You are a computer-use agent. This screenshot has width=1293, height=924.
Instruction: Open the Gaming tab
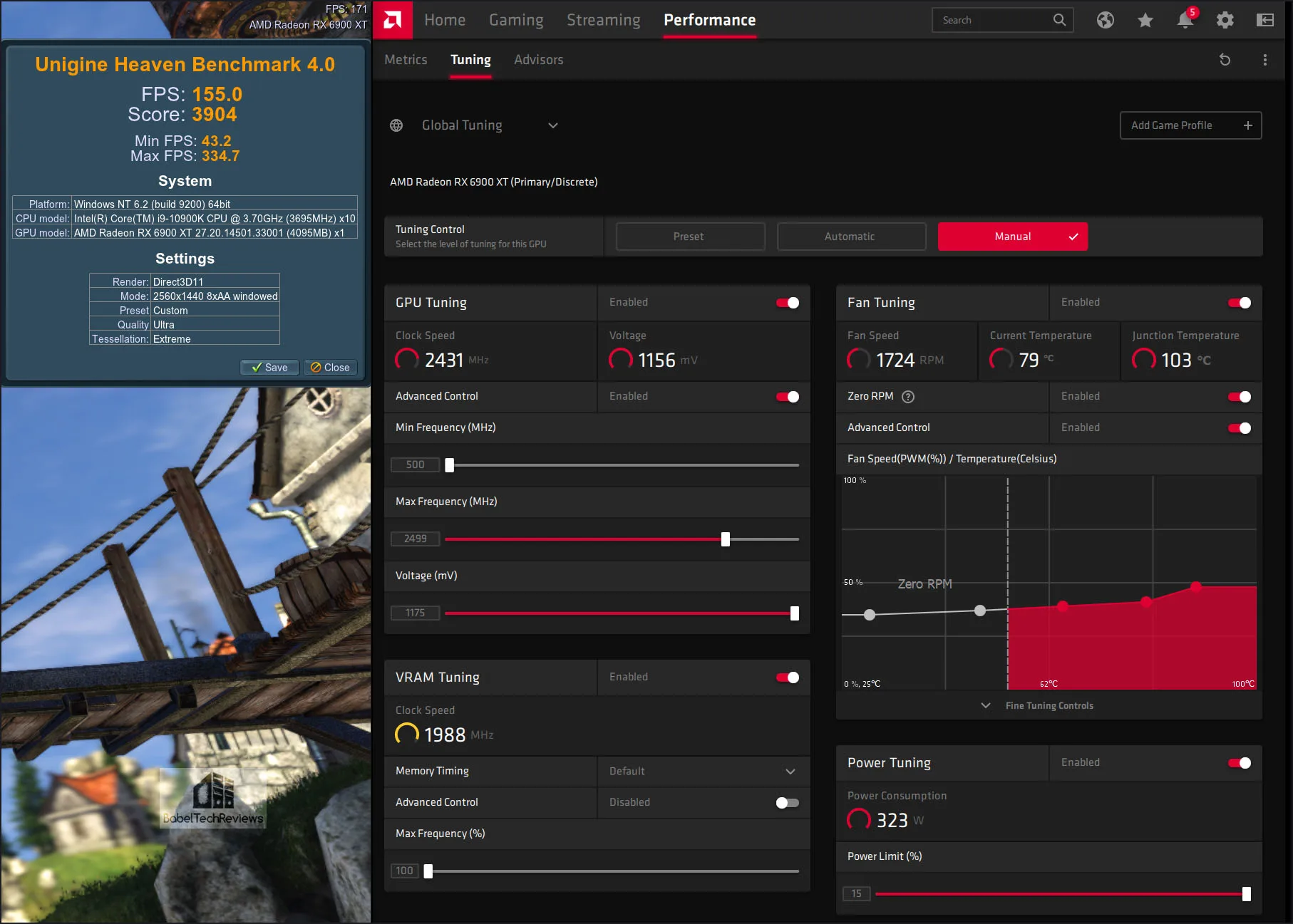click(516, 20)
